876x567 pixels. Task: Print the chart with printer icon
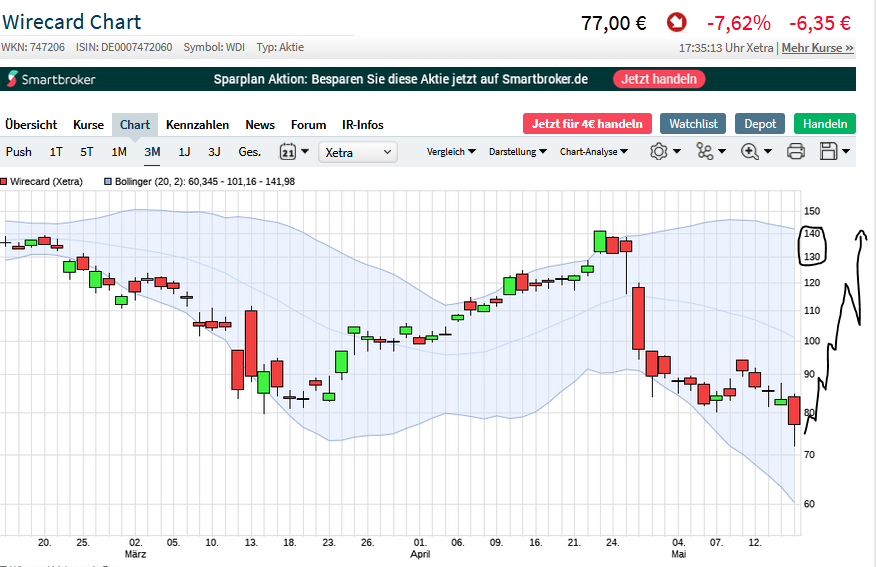click(796, 151)
